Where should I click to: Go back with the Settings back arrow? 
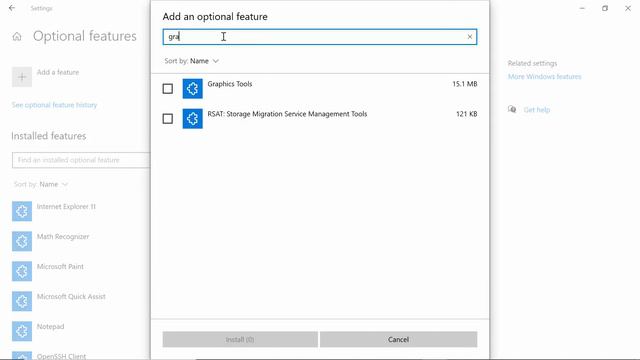coord(12,8)
